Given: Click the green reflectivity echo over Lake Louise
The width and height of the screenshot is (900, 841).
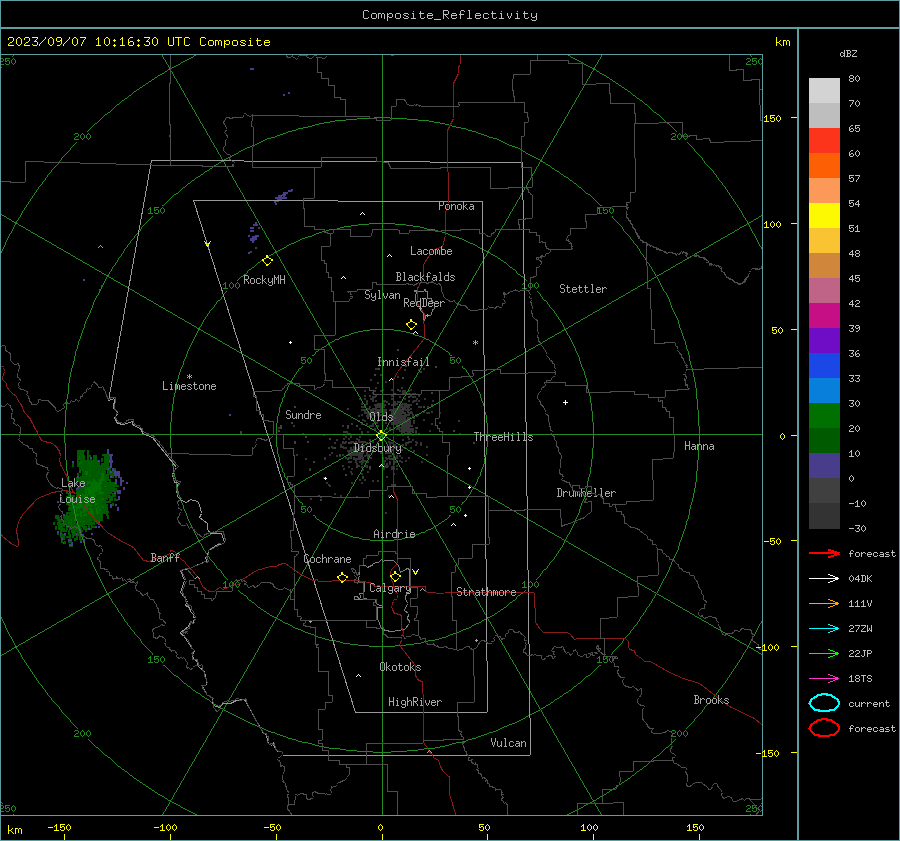Looking at the screenshot, I should pos(89,497).
